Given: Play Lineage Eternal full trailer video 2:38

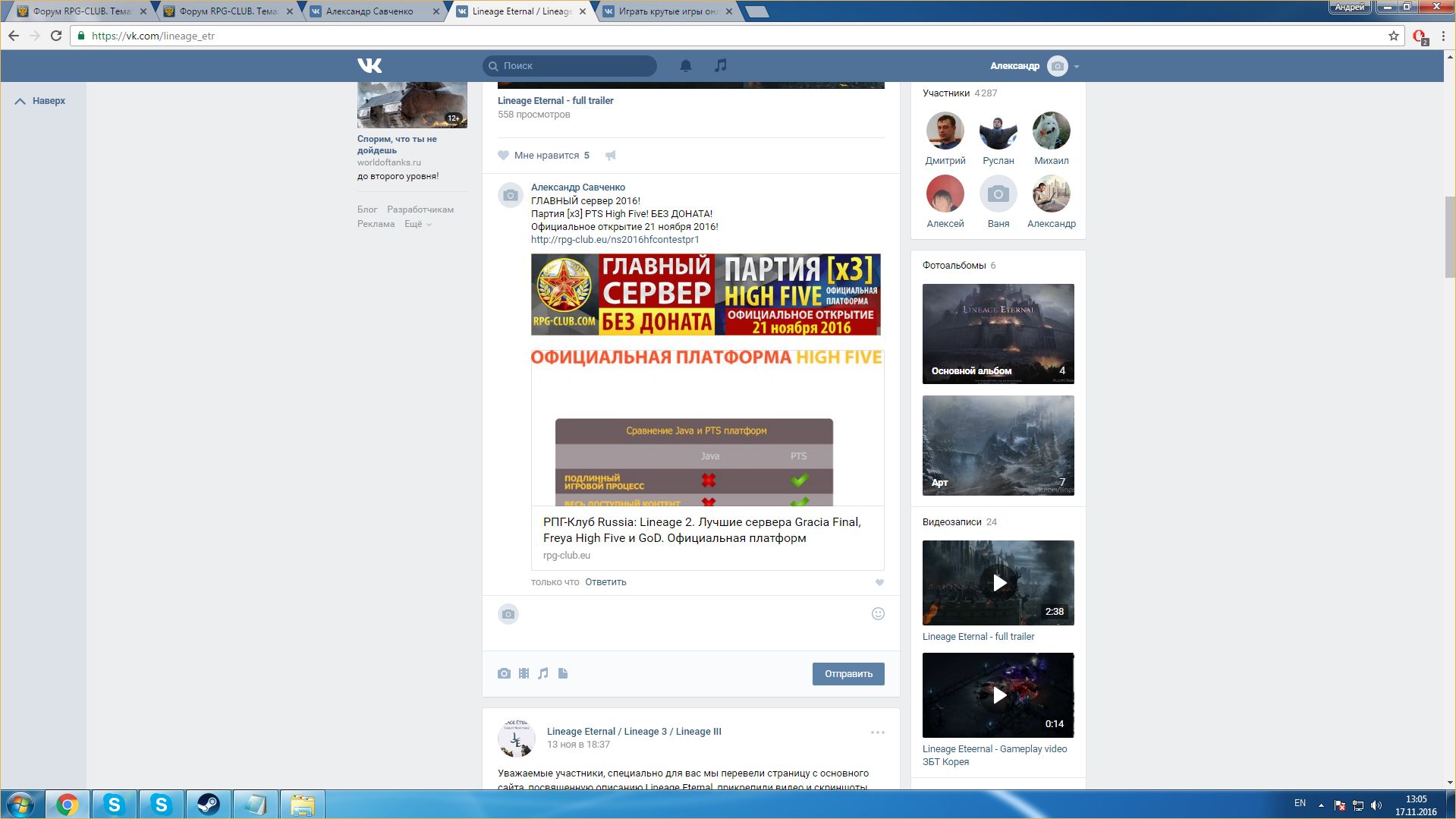Looking at the screenshot, I should (998, 583).
